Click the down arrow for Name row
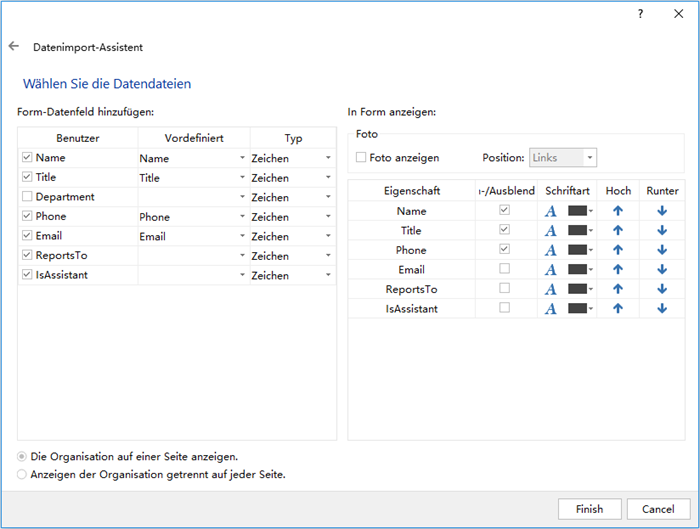Image resolution: width=700 pixels, height=529 pixels. tap(661, 211)
